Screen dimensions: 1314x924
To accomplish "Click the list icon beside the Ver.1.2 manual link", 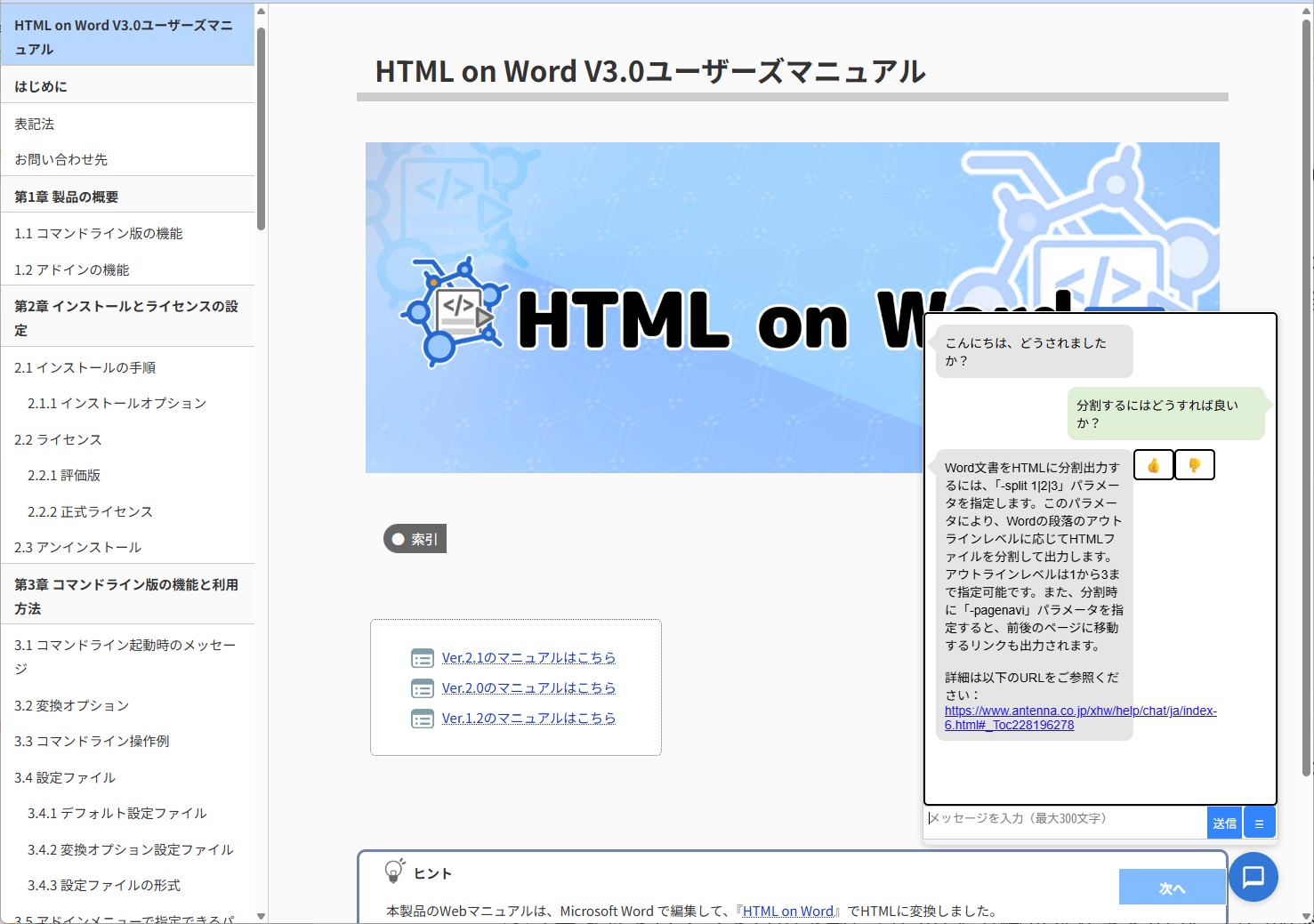I will click(x=423, y=719).
